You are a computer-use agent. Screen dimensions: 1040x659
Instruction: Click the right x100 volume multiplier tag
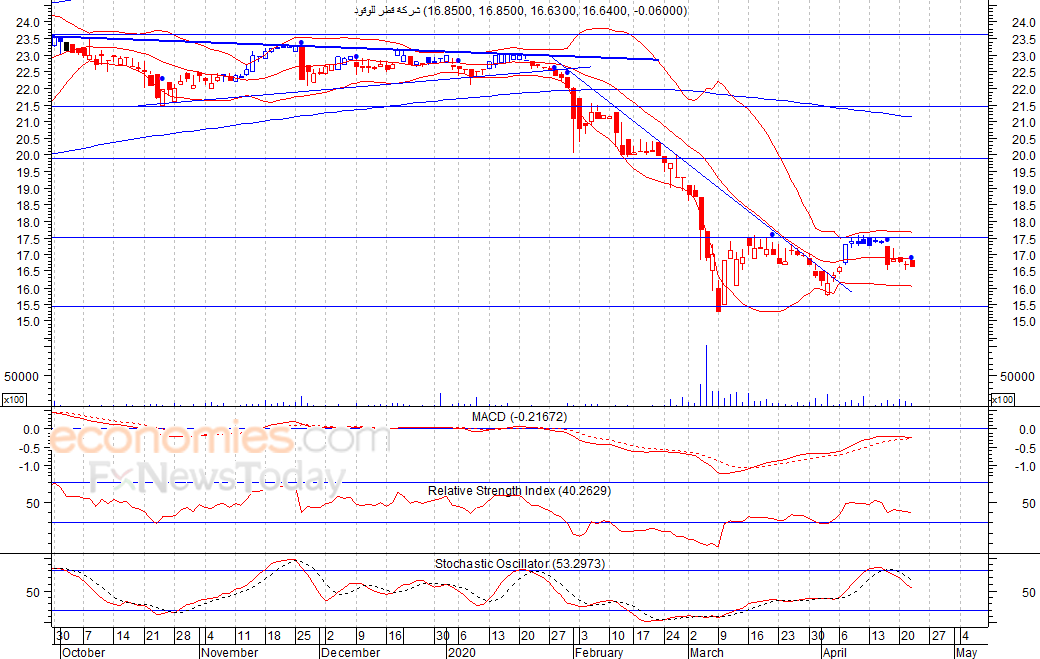point(1001,400)
